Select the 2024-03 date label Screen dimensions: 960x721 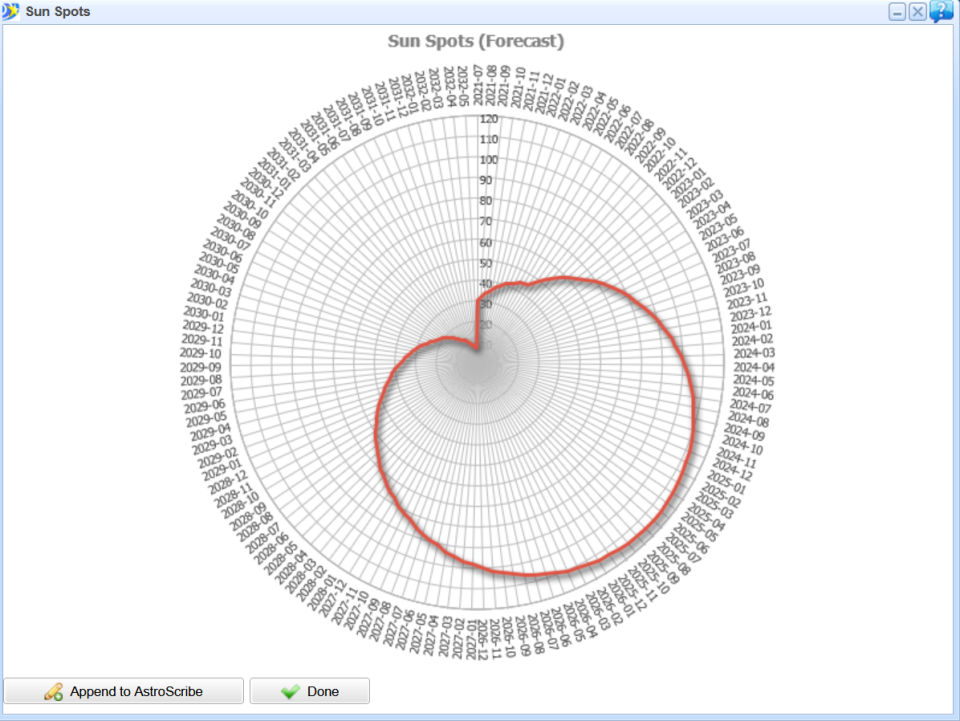point(754,353)
